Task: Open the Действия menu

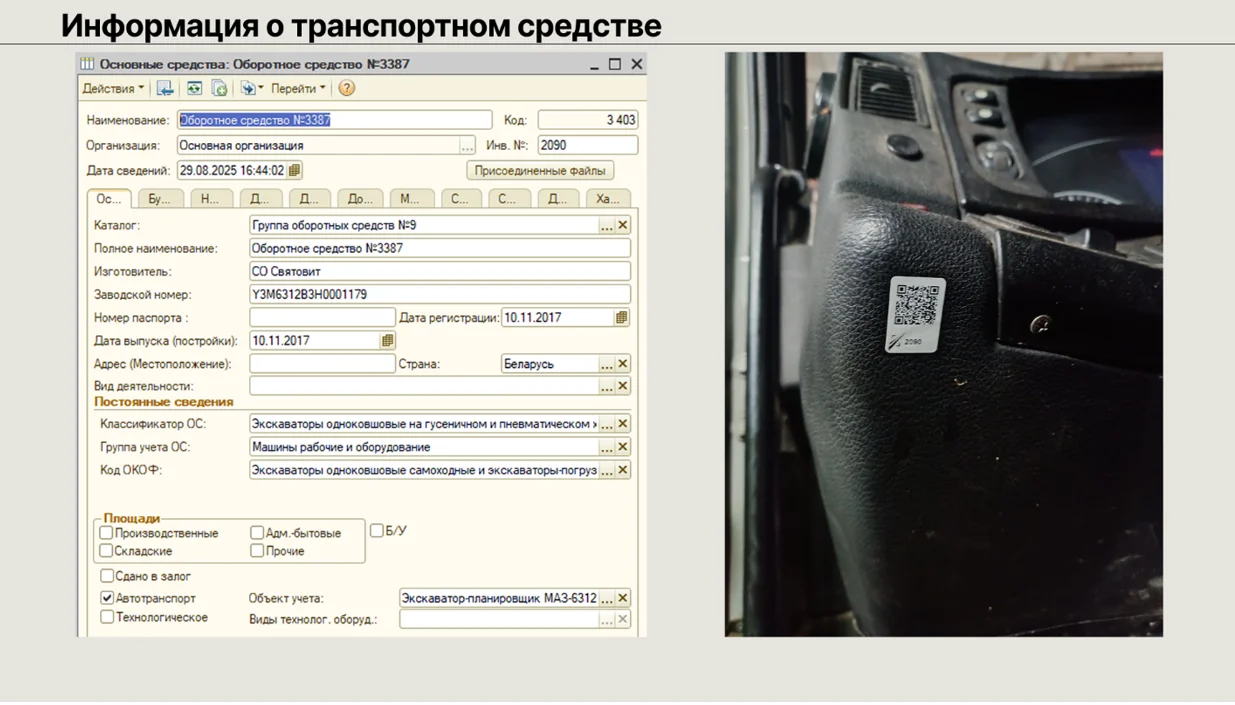Action: 110,89
